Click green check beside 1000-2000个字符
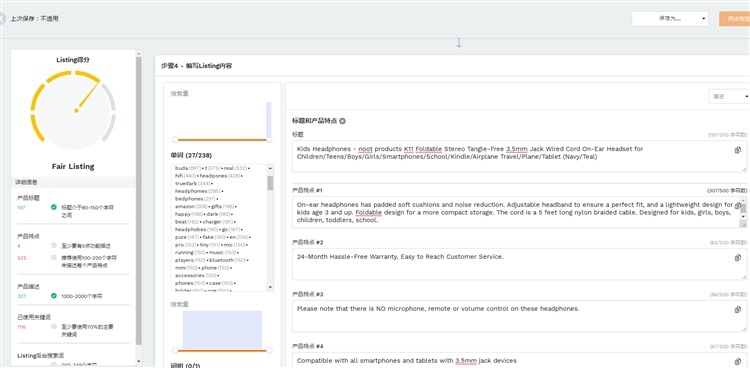 tap(54, 296)
